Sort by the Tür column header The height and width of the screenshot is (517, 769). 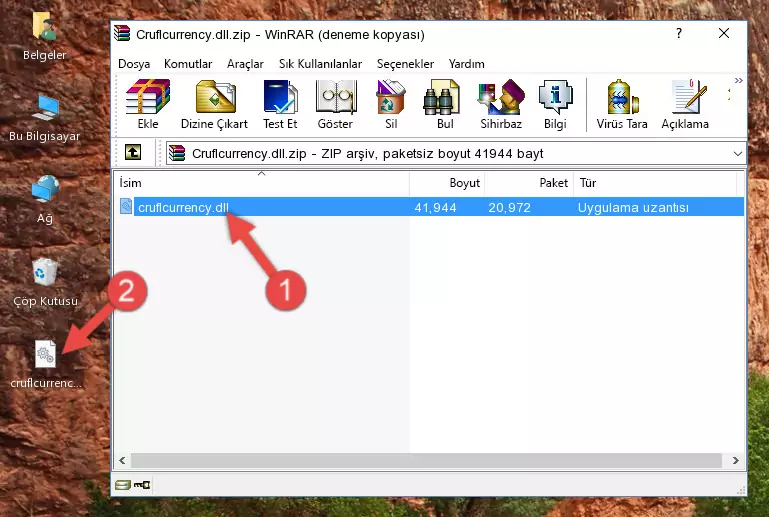pos(655,183)
